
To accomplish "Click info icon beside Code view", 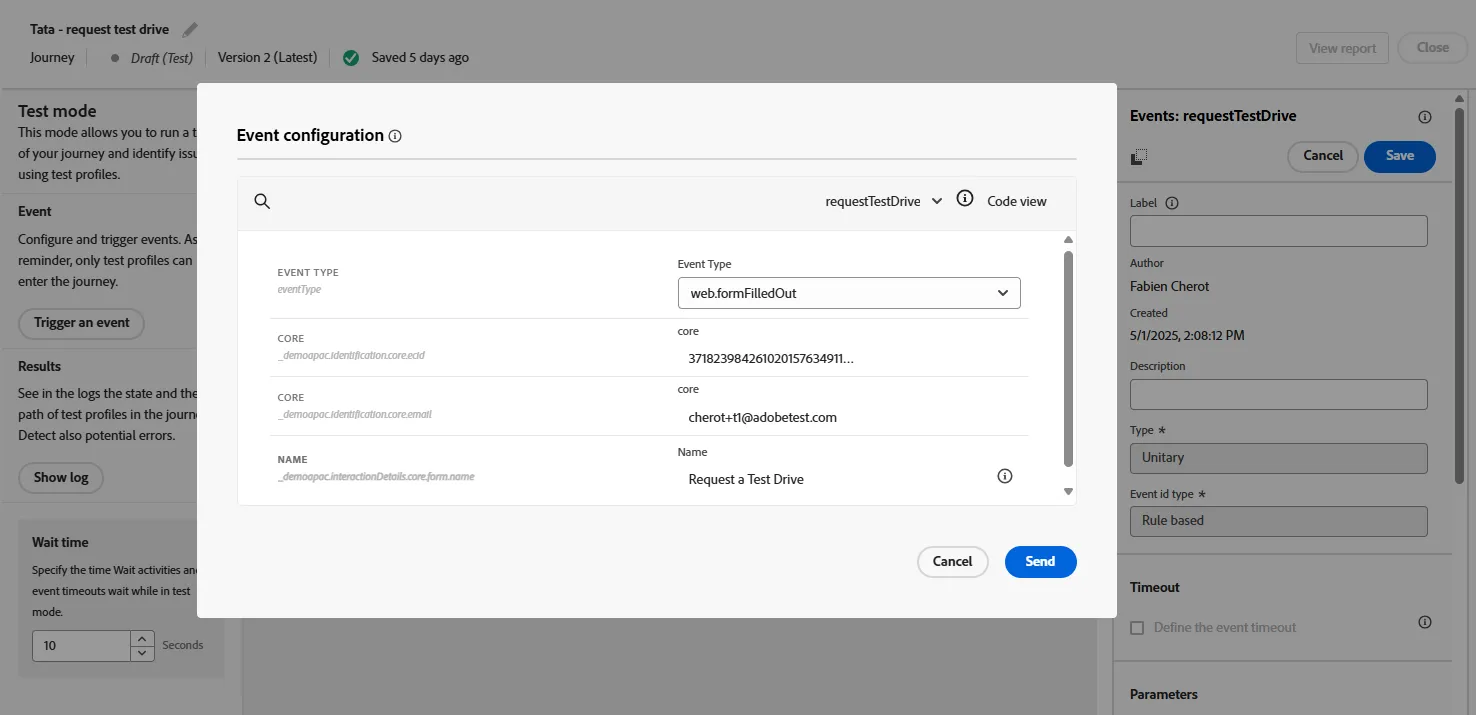I will coord(965,199).
